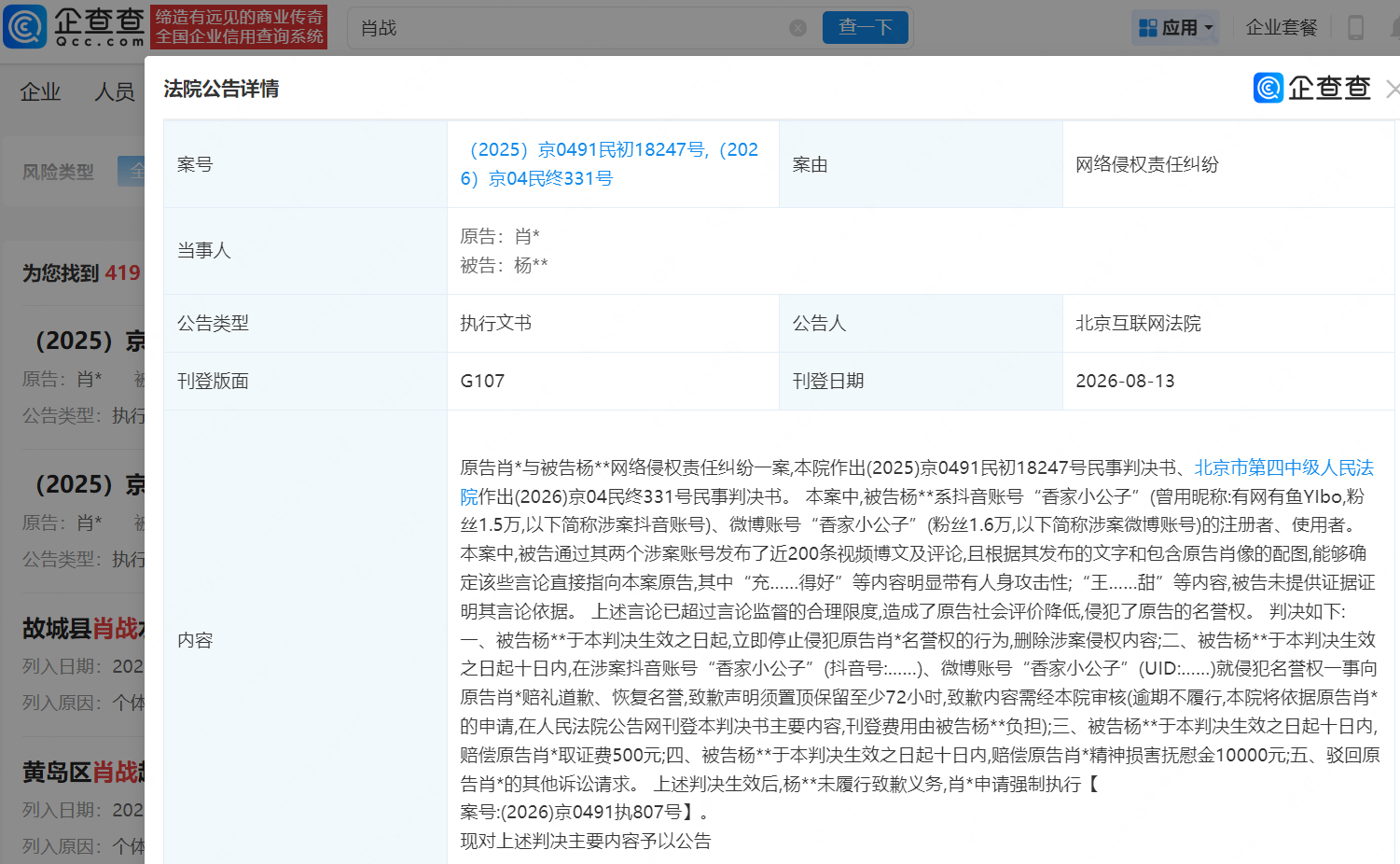Open 企业套餐 in the top bar
Viewport: 1400px width, 864px height.
(x=1282, y=28)
